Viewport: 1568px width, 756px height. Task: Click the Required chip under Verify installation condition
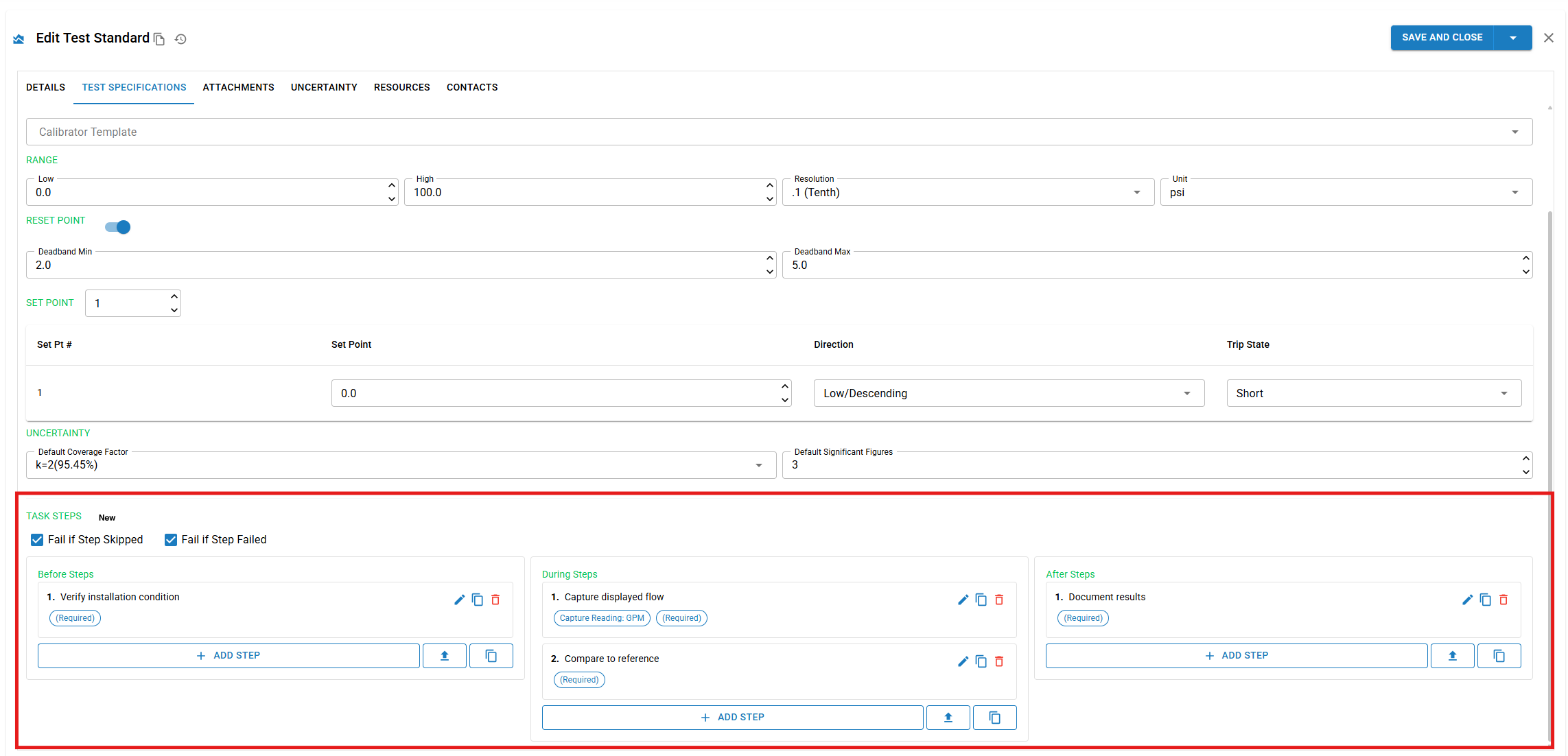point(75,618)
